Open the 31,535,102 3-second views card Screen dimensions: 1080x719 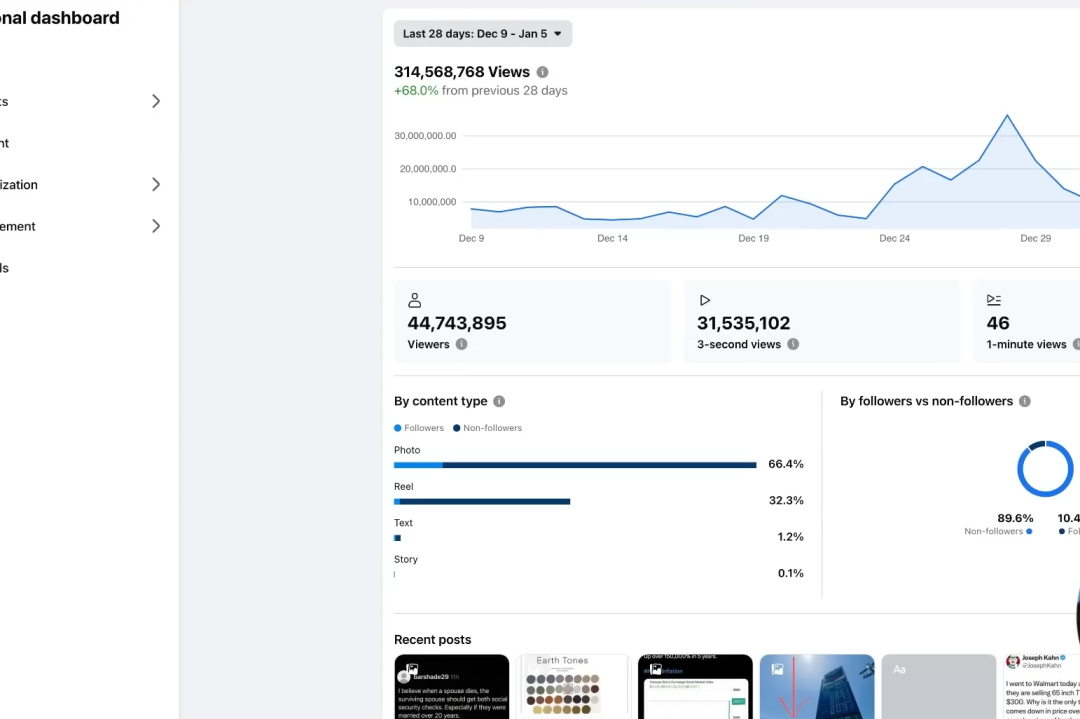coord(821,322)
